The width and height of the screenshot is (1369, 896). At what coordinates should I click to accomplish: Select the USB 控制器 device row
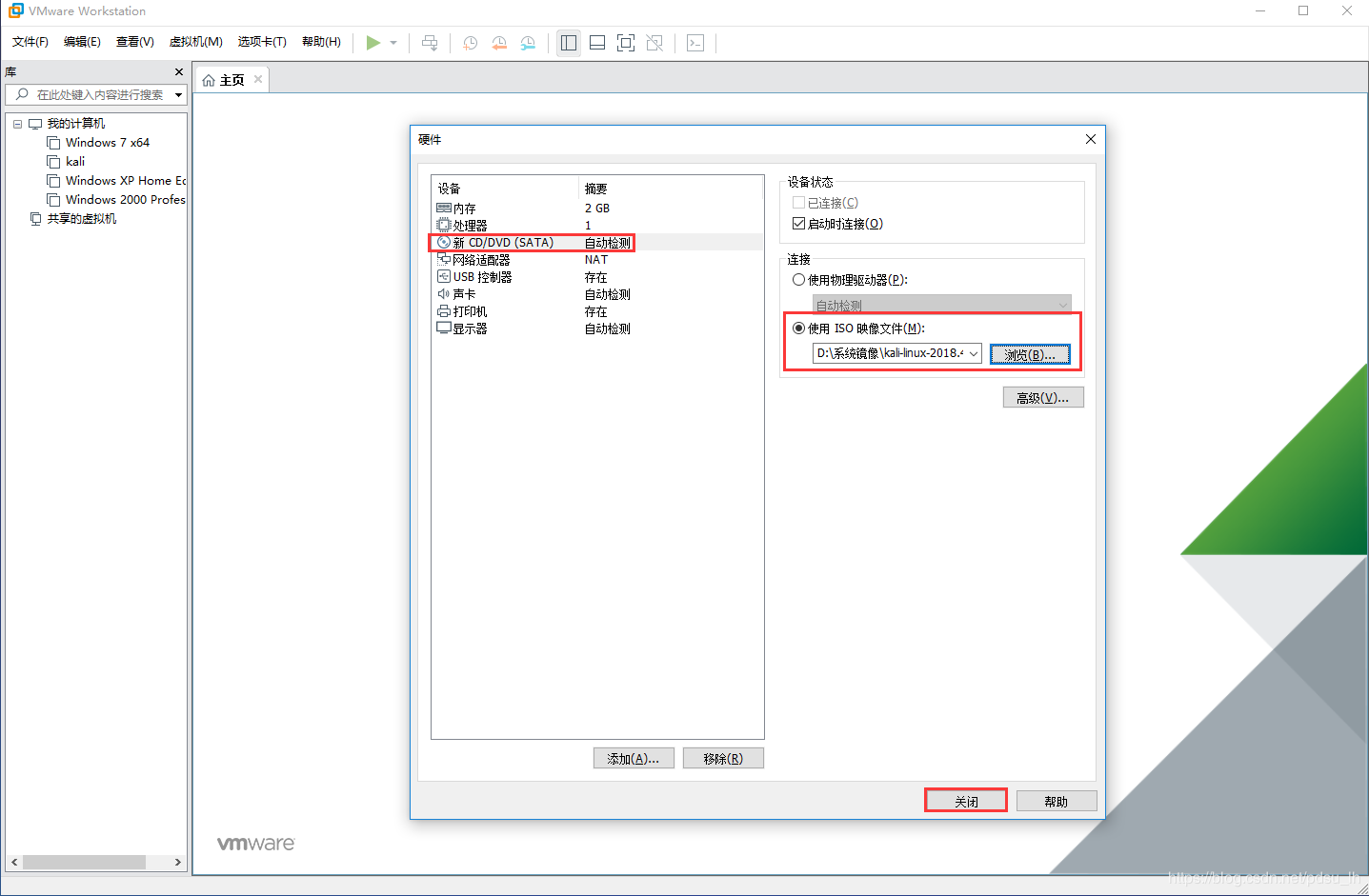(x=597, y=277)
